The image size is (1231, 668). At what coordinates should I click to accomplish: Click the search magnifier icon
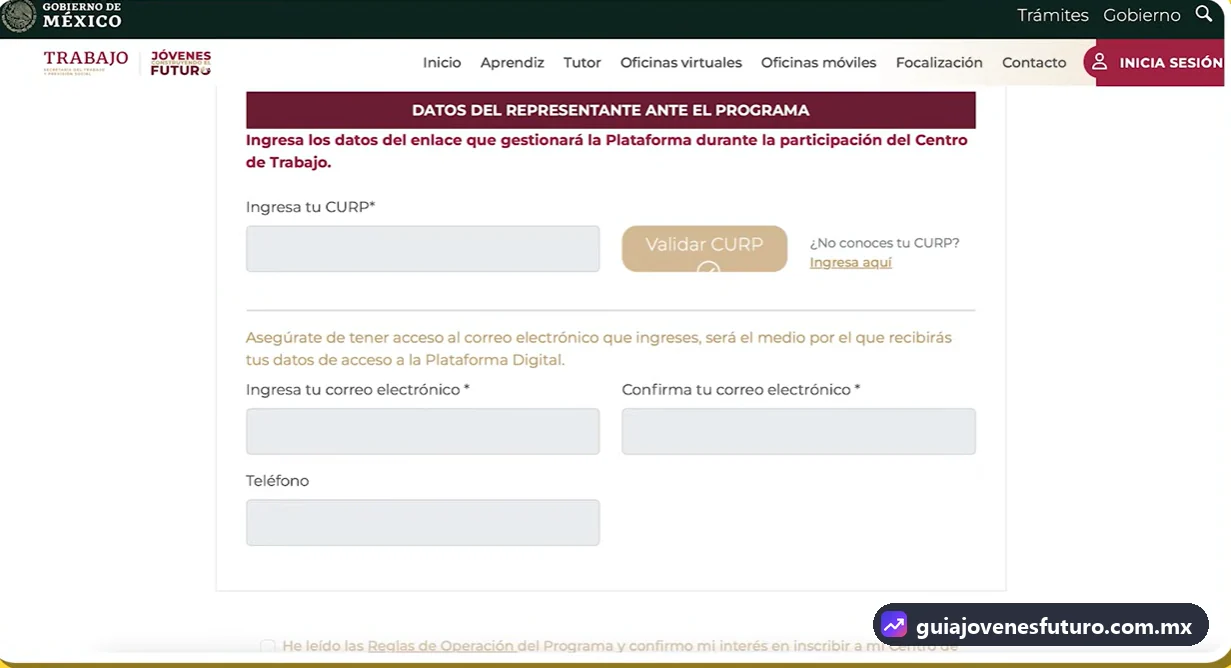click(1203, 15)
